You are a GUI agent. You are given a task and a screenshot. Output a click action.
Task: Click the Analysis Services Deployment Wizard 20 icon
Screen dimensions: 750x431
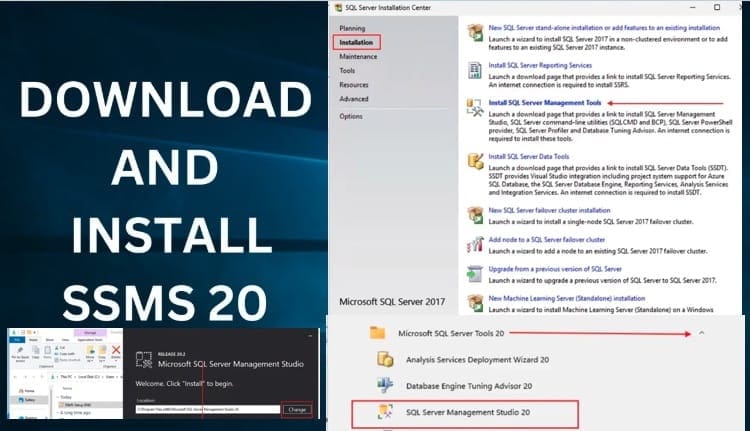384,360
